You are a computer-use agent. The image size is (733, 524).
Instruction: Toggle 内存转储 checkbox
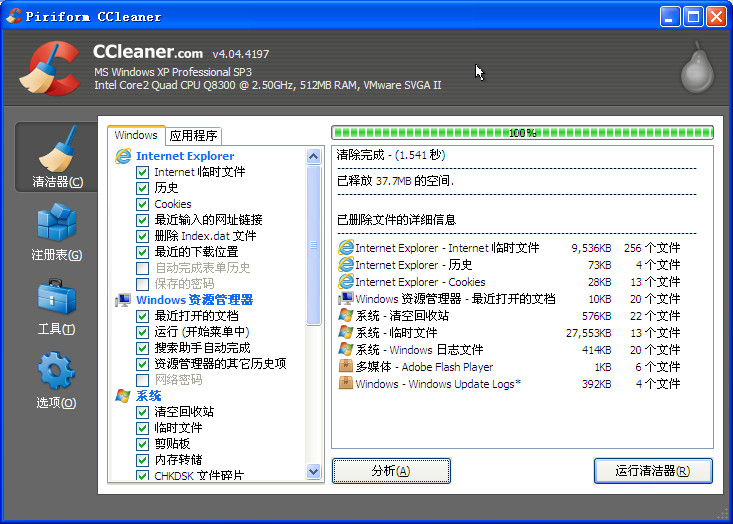[x=143, y=460]
